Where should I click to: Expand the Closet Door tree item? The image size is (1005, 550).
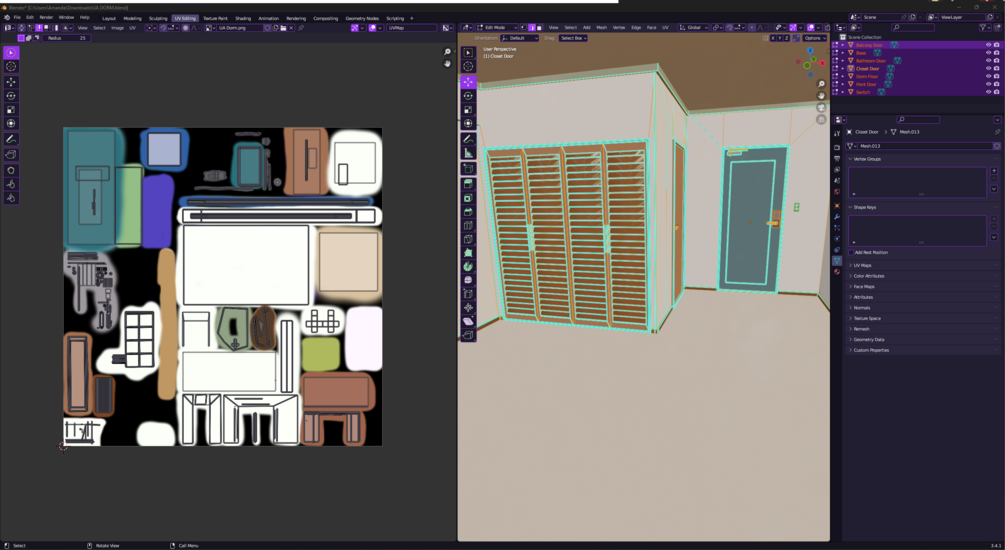(843, 69)
